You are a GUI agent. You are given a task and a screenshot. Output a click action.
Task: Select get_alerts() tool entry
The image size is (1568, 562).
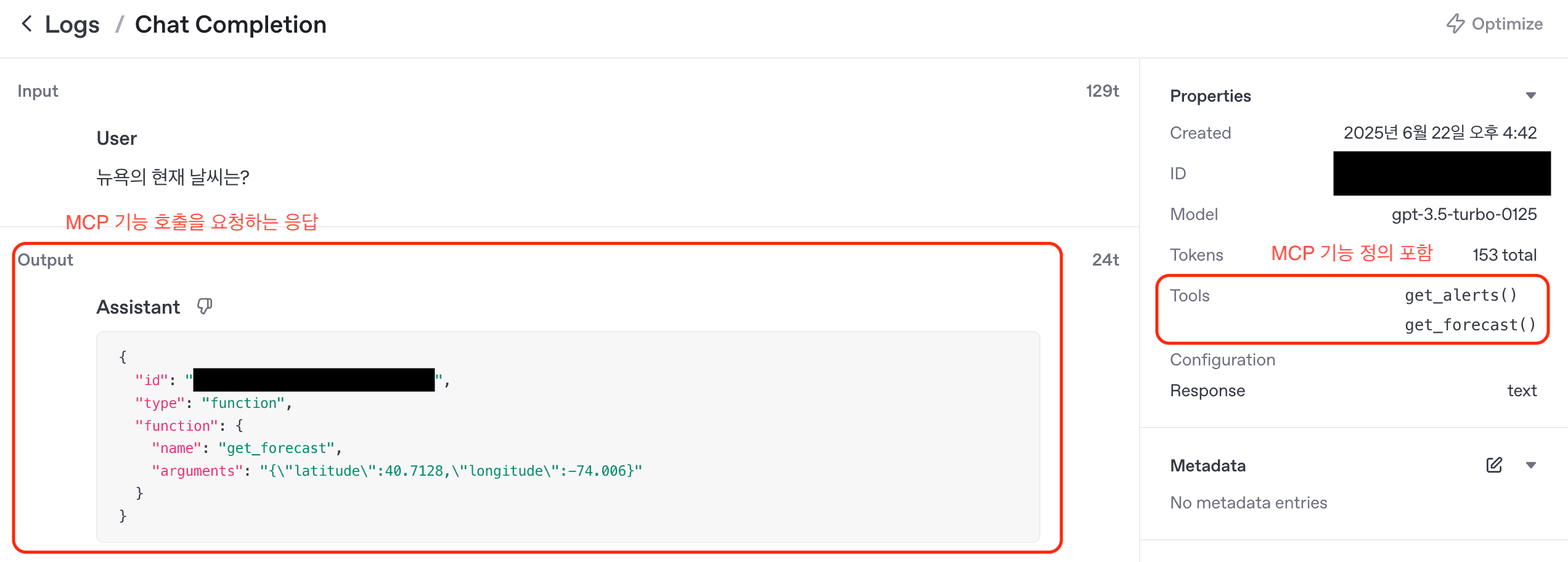pyautogui.click(x=1461, y=295)
